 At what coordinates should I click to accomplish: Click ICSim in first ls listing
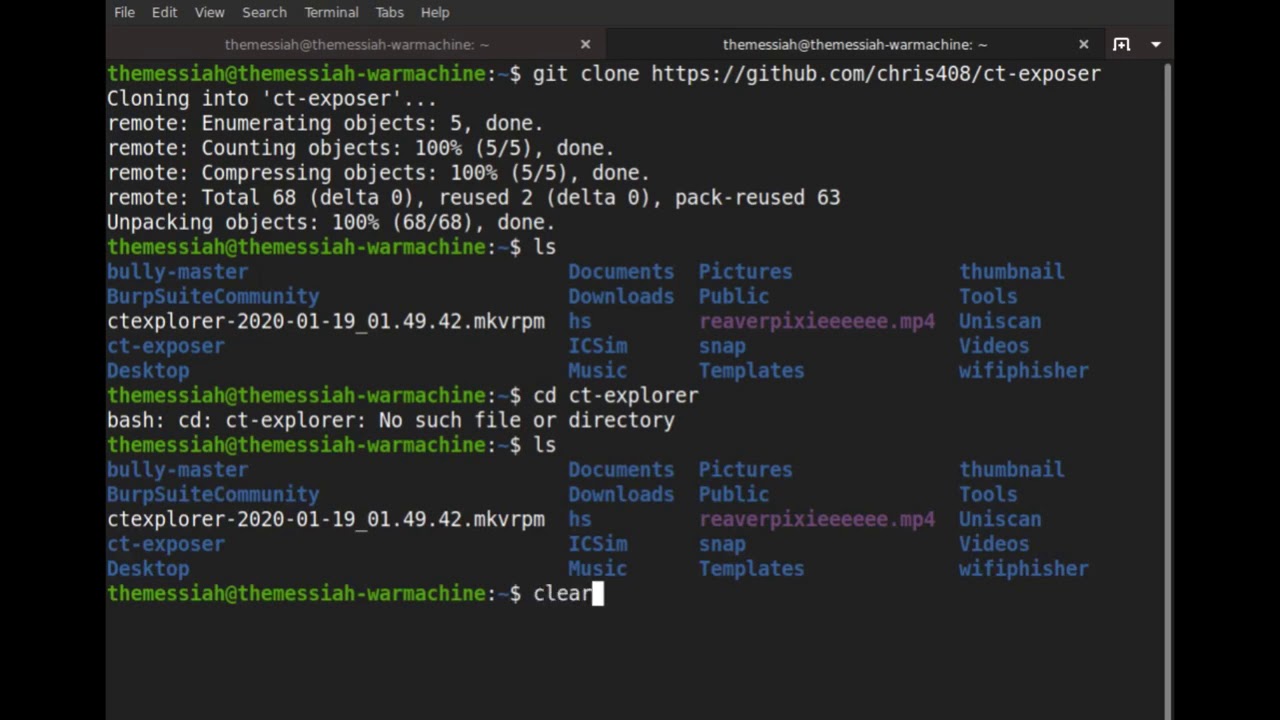tap(598, 346)
